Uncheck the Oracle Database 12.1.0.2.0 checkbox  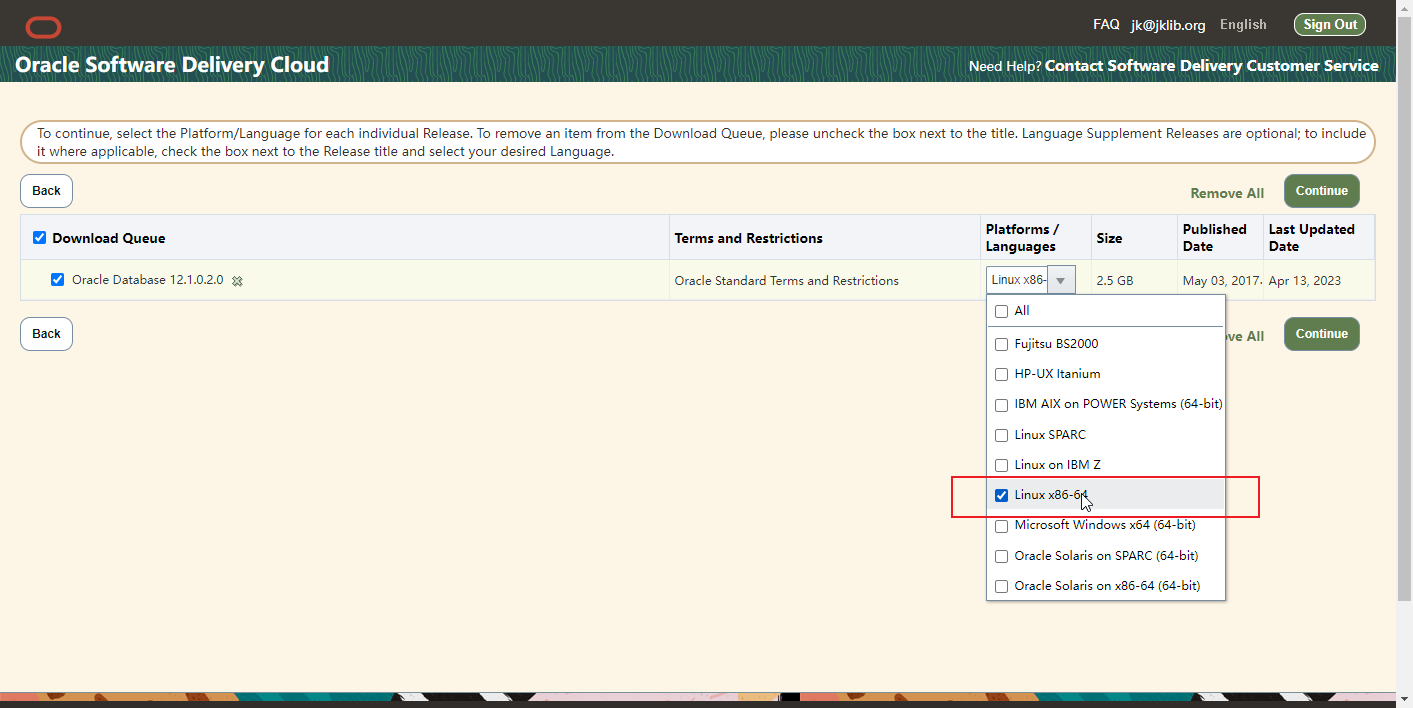(x=58, y=280)
